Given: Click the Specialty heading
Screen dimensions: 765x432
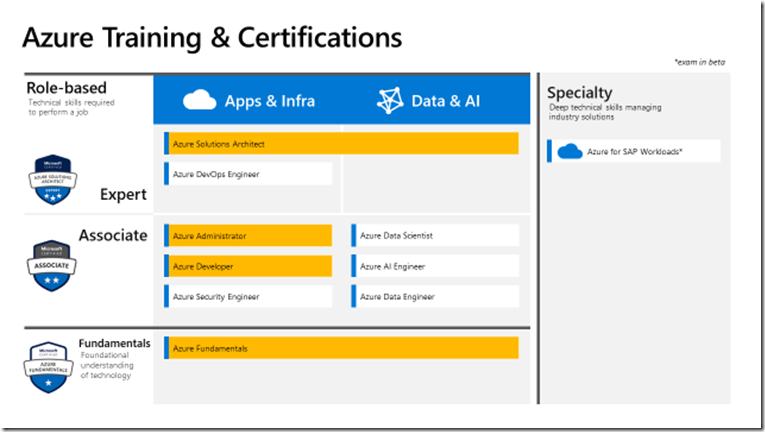Looking at the screenshot, I should click(x=580, y=92).
